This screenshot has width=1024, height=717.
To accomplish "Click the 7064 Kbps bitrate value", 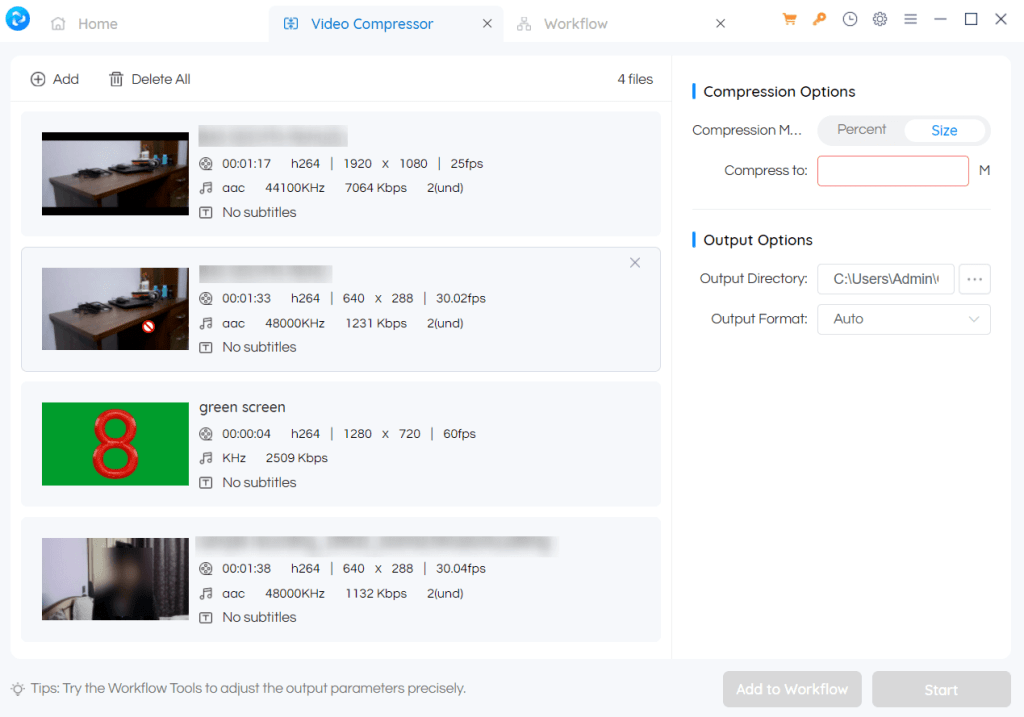I will tap(376, 188).
